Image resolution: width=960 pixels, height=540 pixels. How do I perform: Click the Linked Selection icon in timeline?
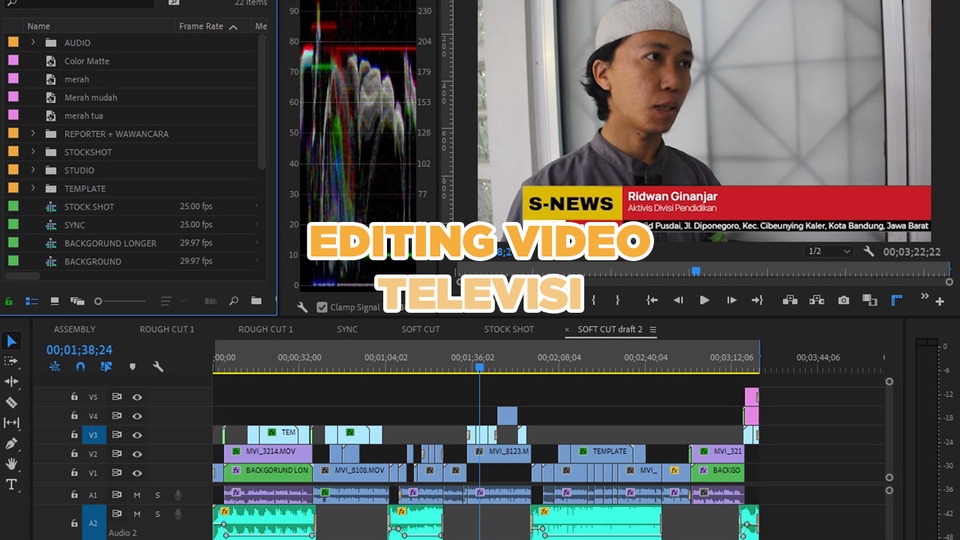tap(106, 366)
